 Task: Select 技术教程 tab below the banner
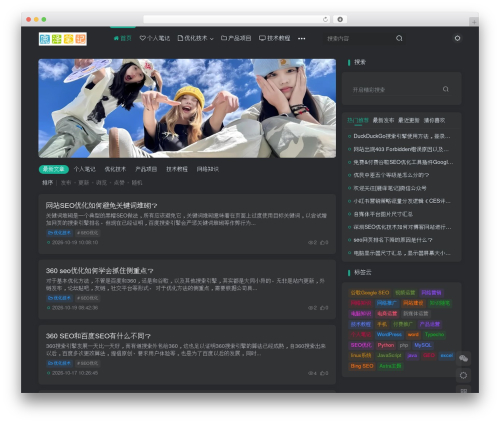[177, 169]
